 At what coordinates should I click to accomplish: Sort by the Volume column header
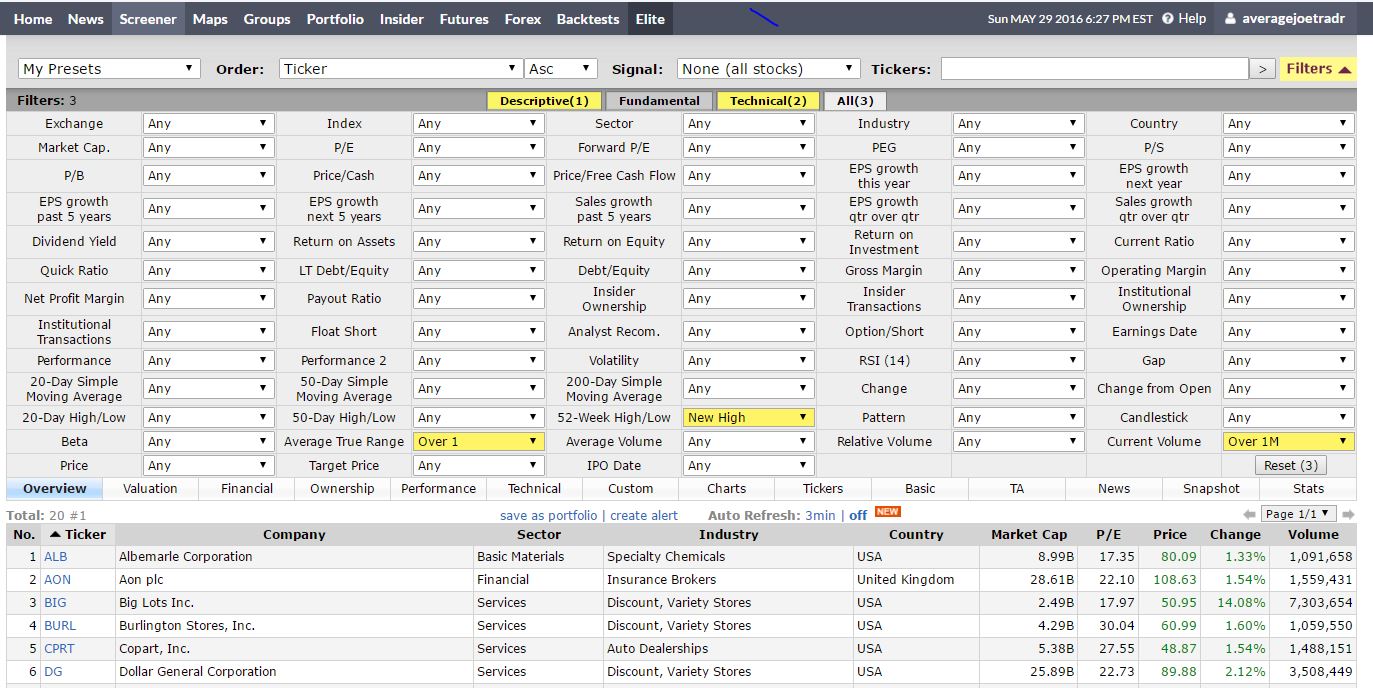point(1313,535)
